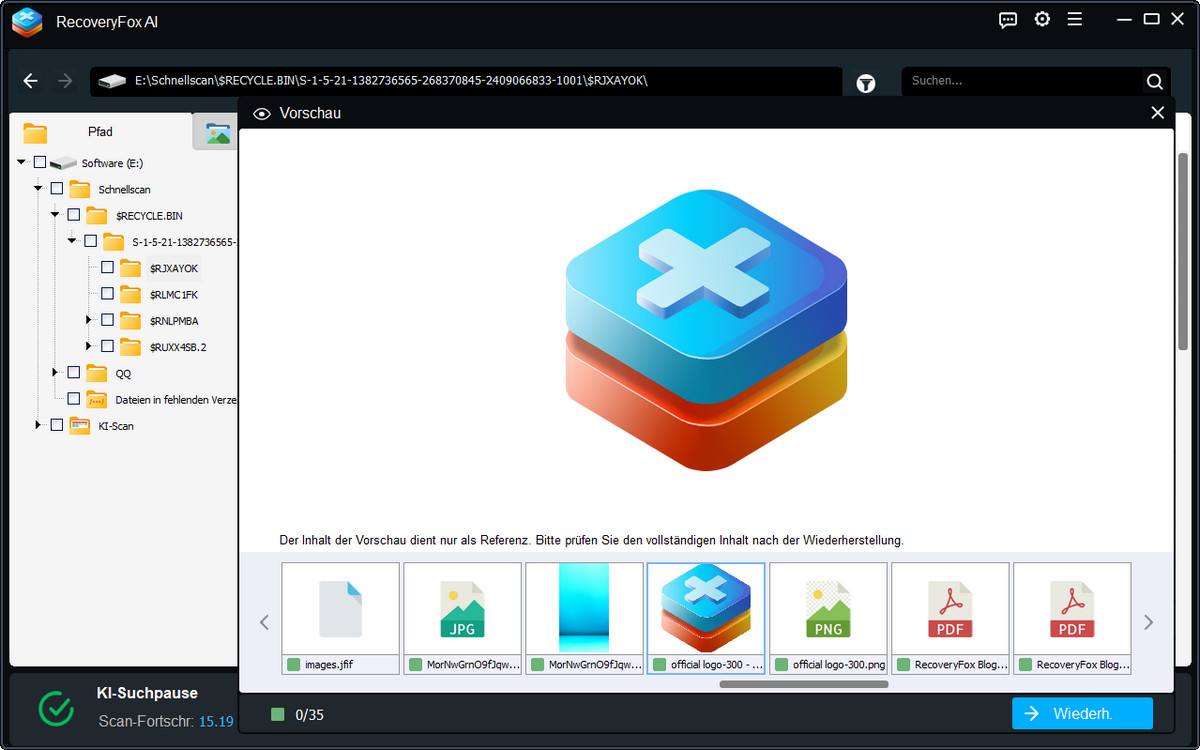Open the feedback chat icon

(x=1008, y=20)
